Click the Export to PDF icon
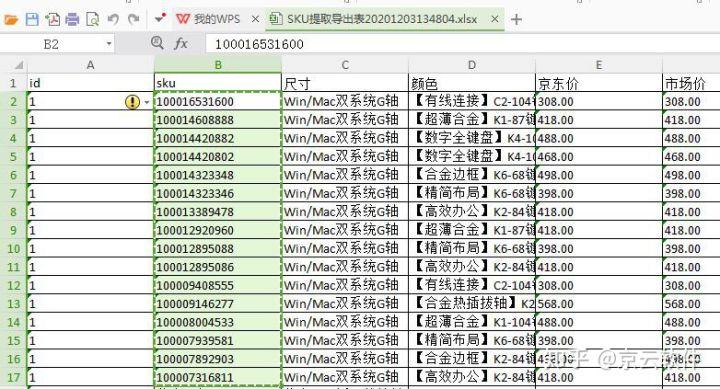This screenshot has width=720, height=389. pyautogui.click(x=52, y=19)
